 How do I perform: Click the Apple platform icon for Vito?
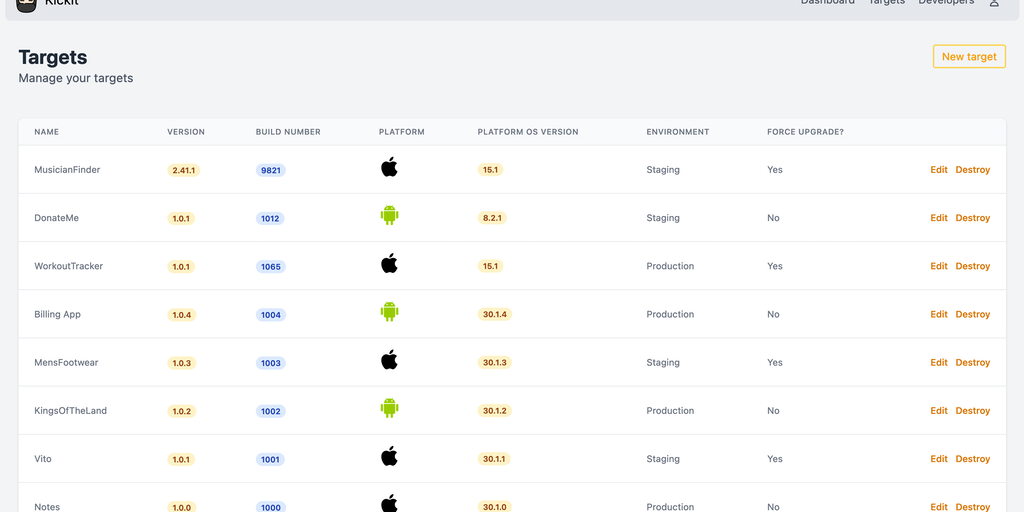click(389, 457)
